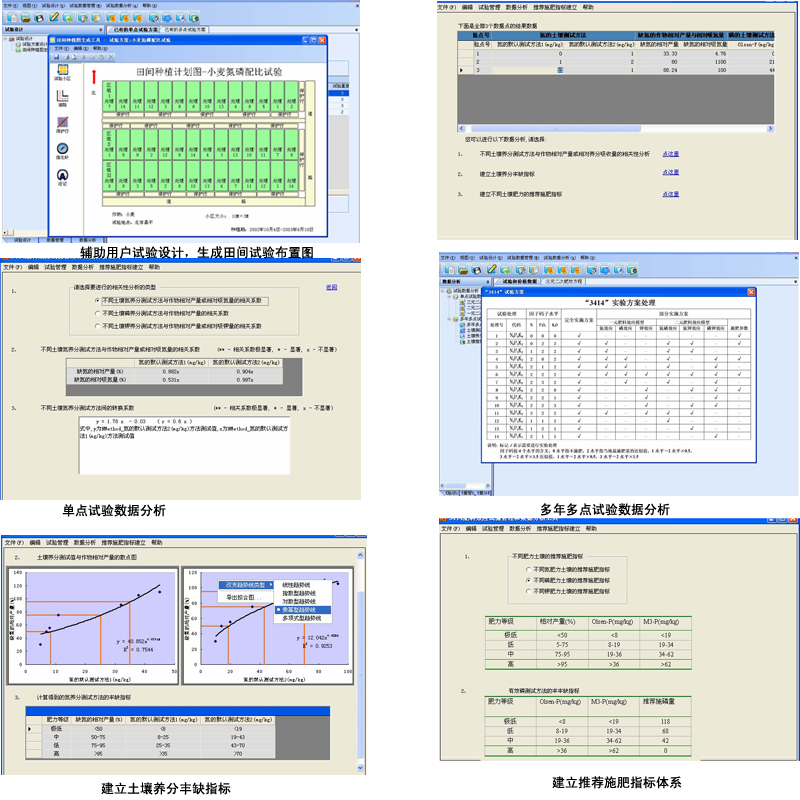Click left scatter chart for nitrogen method 1
Viewport: 800px width, 800px height.
pyautogui.click(x=93, y=626)
